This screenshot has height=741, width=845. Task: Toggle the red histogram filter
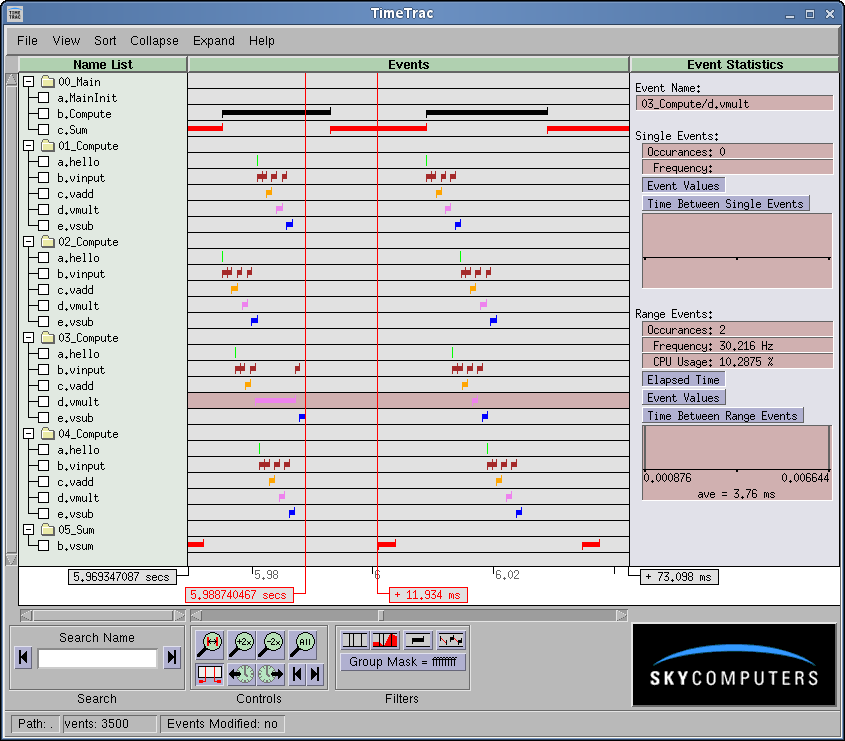click(386, 640)
